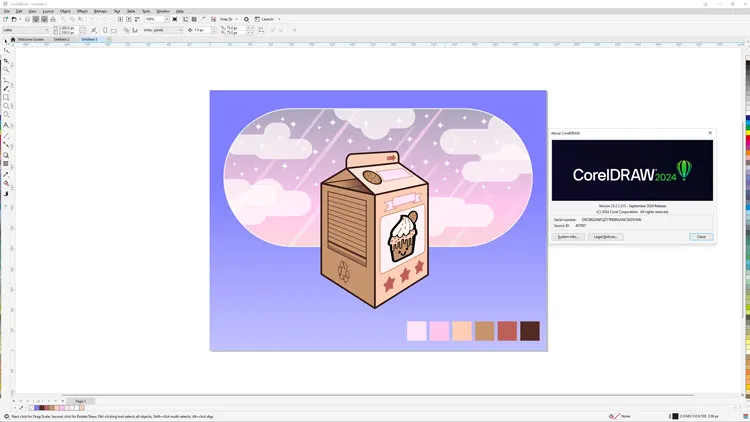The image size is (750, 422).
Task: Click the dark brown swatch on canvas
Action: point(529,331)
